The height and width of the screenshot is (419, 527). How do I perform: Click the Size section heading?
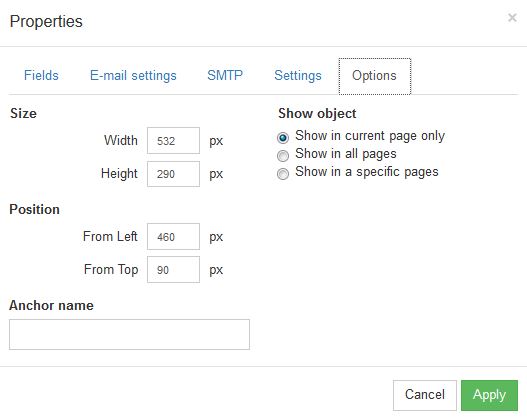pyautogui.click(x=23, y=113)
